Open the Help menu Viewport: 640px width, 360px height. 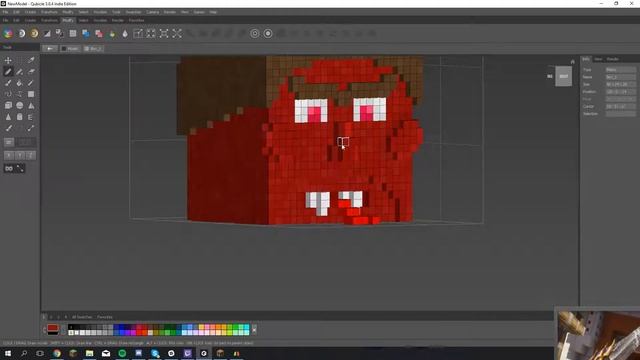pos(213,12)
